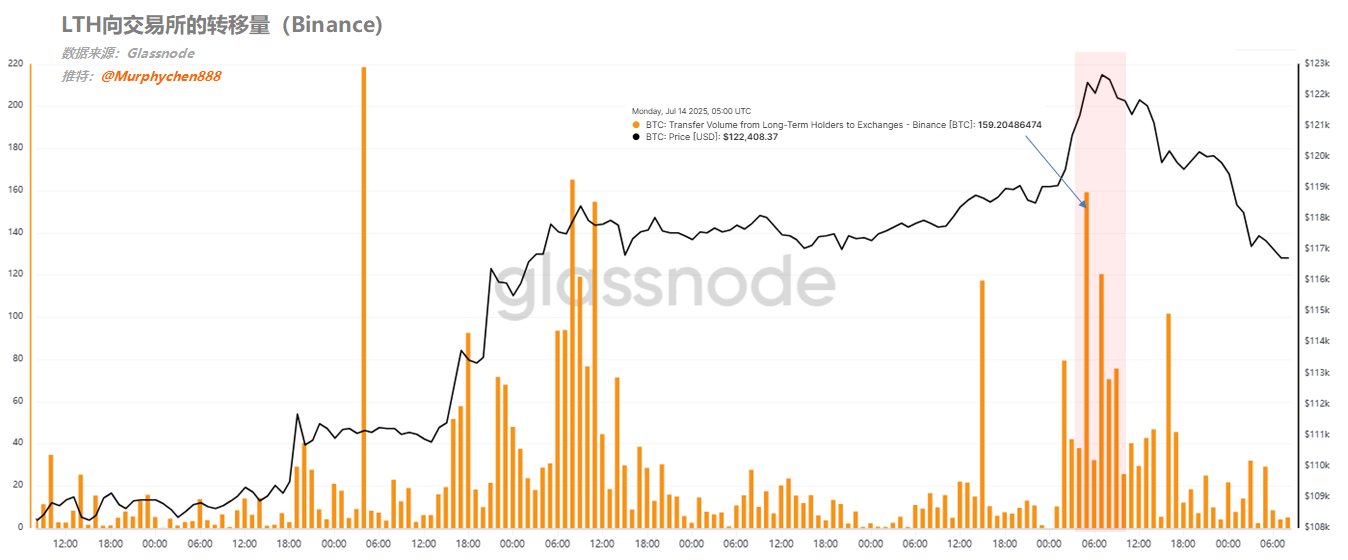
Task: Click the 220 label on left axis
Action: pyautogui.click(x=14, y=63)
